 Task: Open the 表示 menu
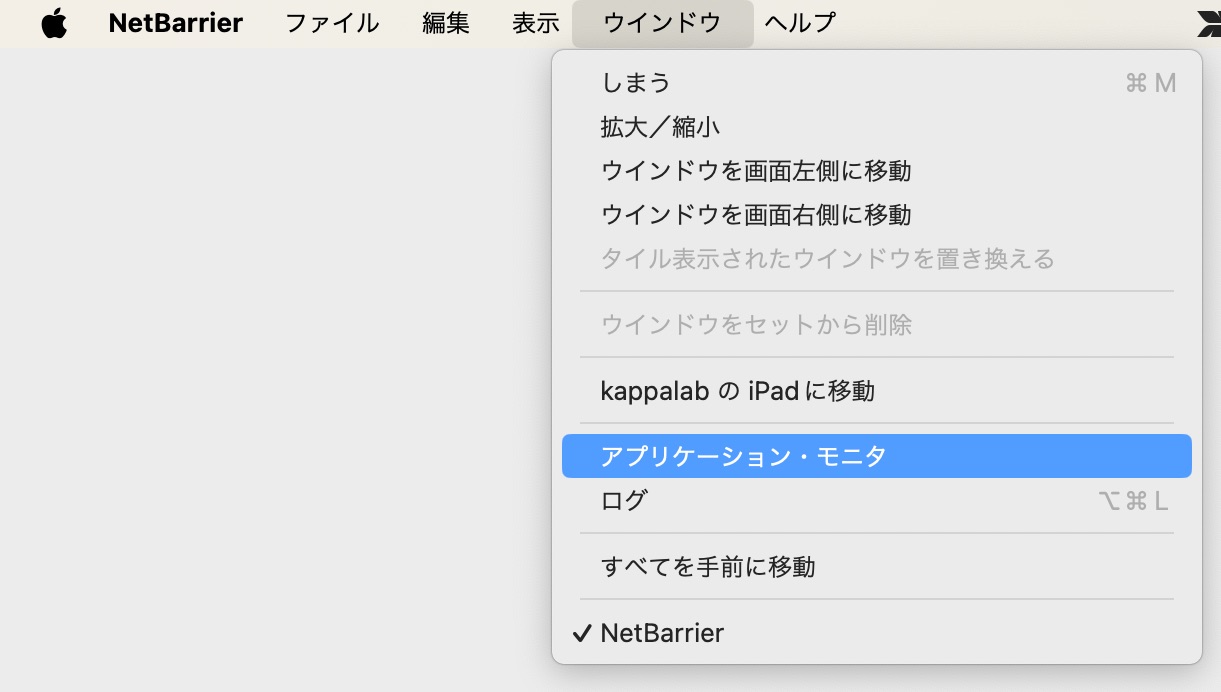coord(536,23)
